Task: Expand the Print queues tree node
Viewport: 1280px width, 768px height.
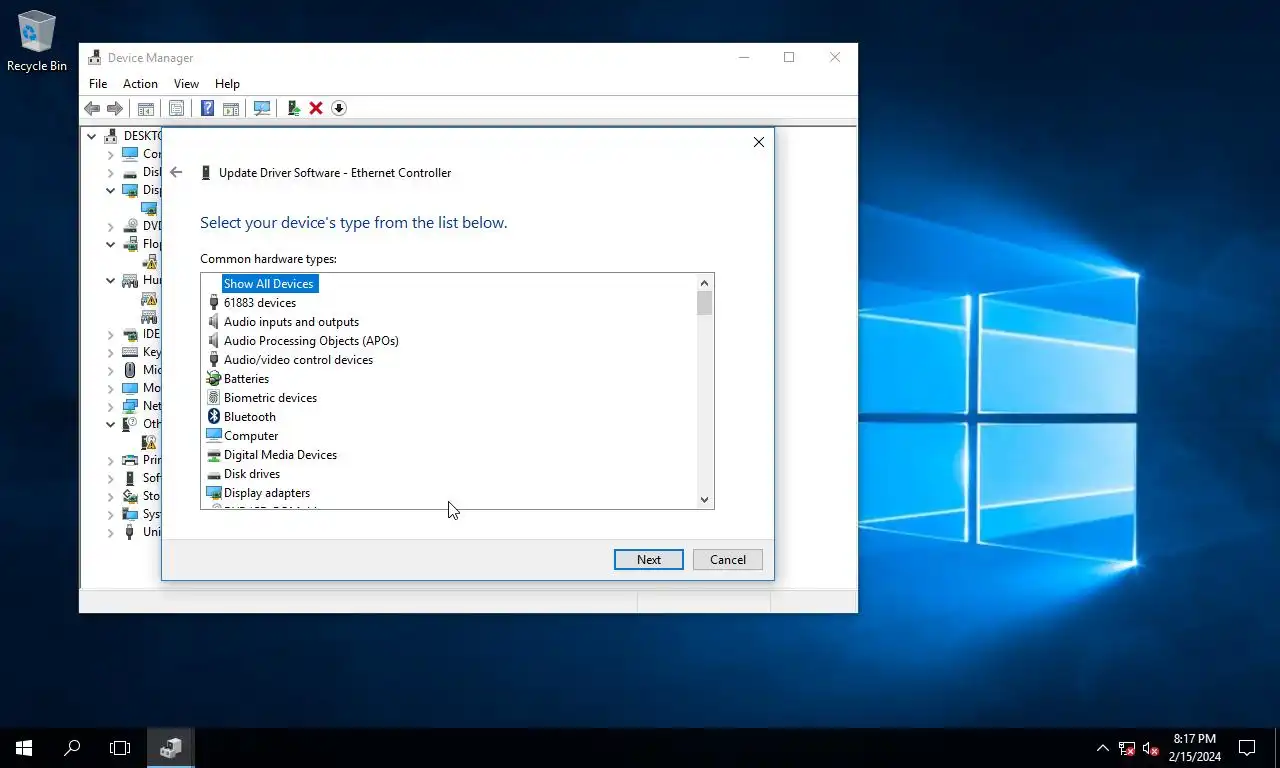Action: (111, 460)
